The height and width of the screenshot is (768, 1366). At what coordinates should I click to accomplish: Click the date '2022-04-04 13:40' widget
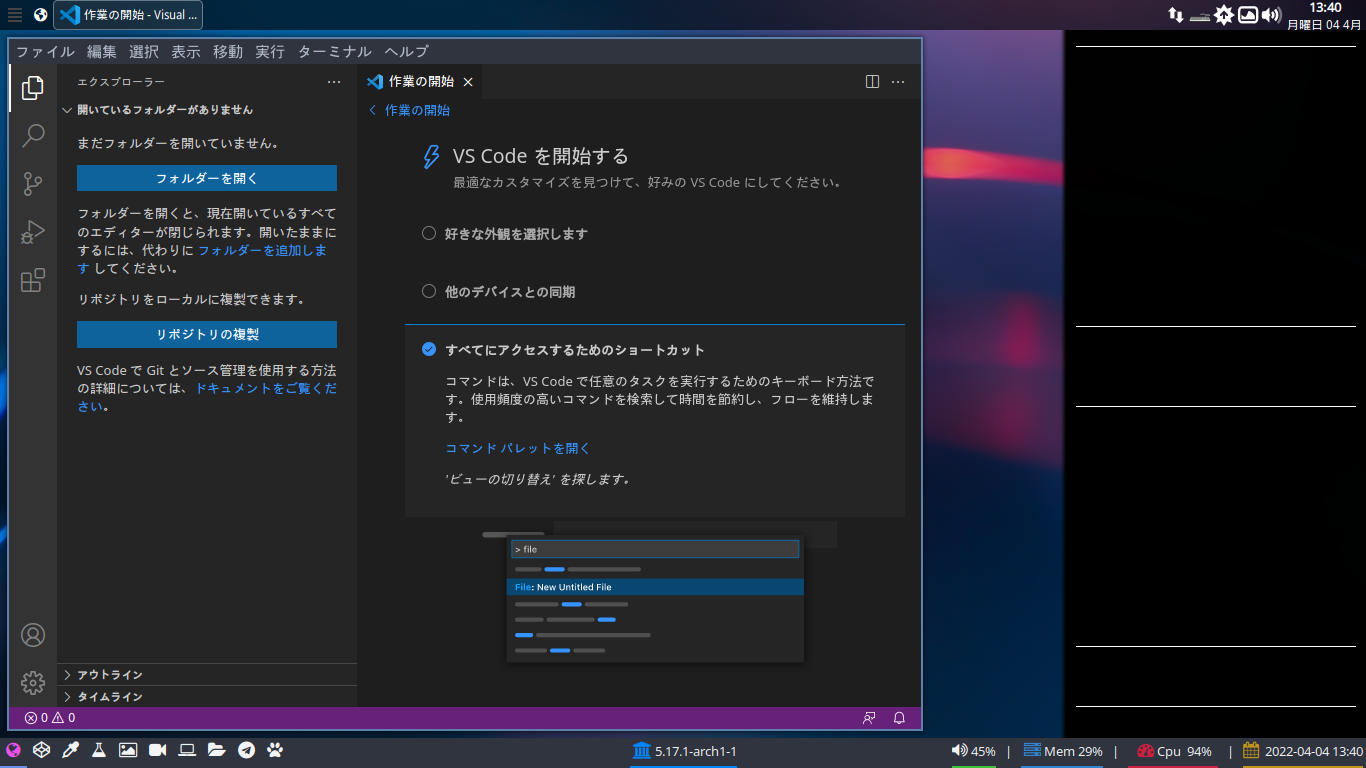pyautogui.click(x=1303, y=750)
